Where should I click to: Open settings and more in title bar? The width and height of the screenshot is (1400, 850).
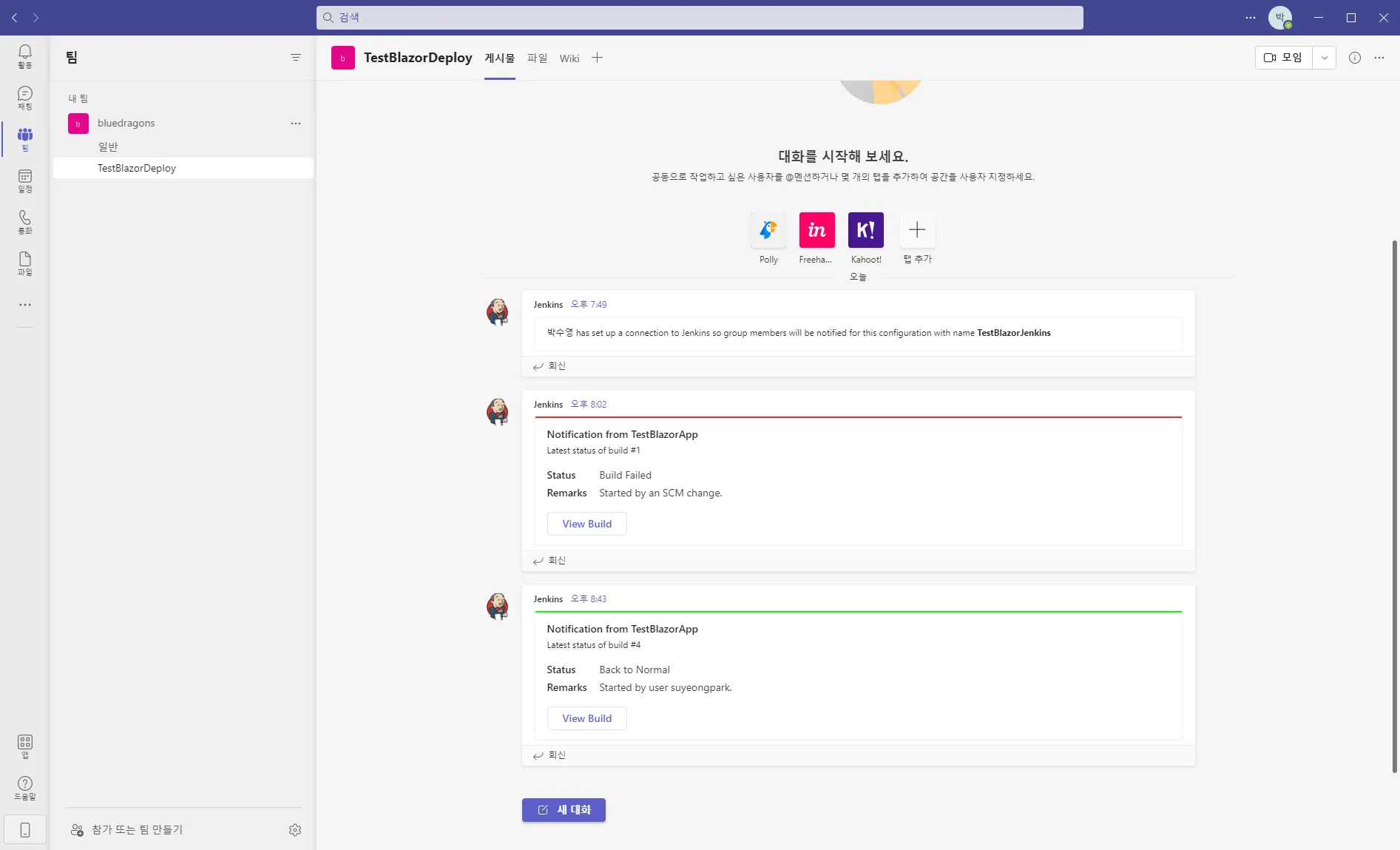point(1251,18)
